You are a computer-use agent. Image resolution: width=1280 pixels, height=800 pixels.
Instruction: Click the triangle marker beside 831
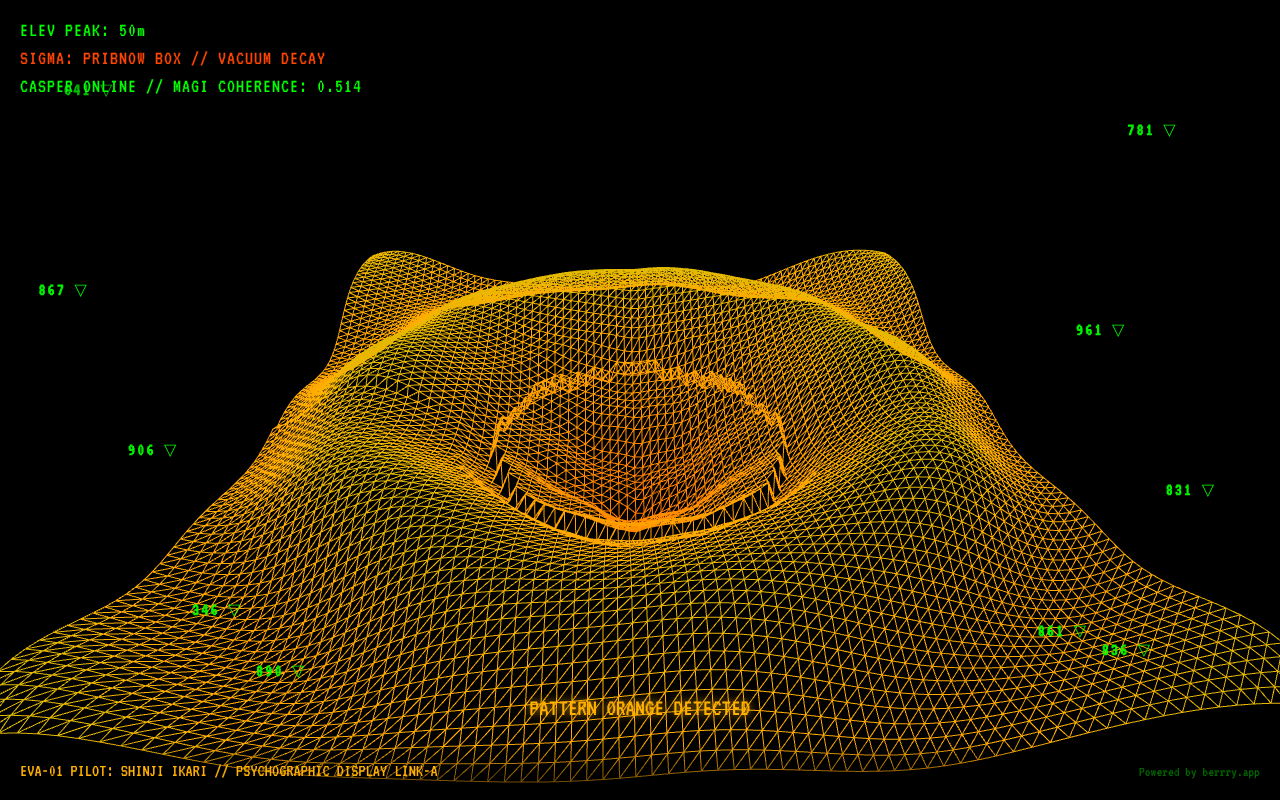[1208, 490]
